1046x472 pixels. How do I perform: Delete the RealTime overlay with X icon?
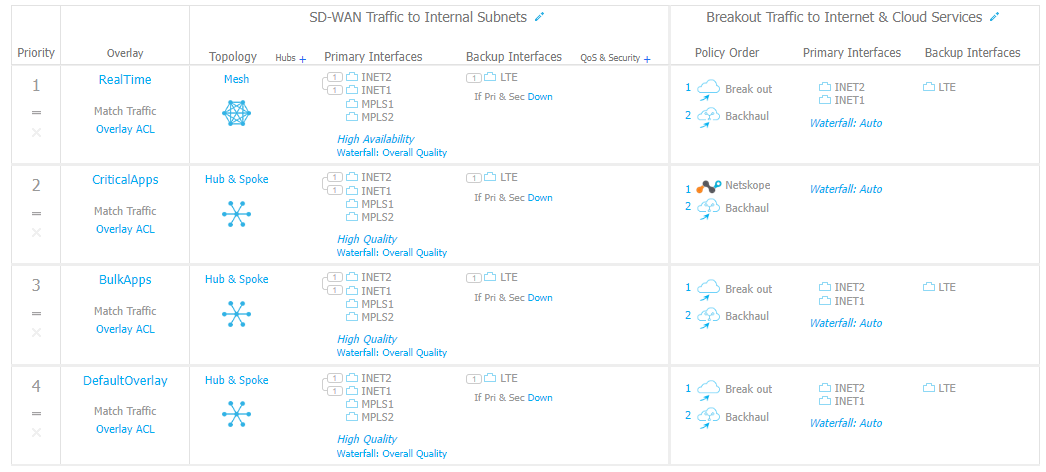point(37,132)
